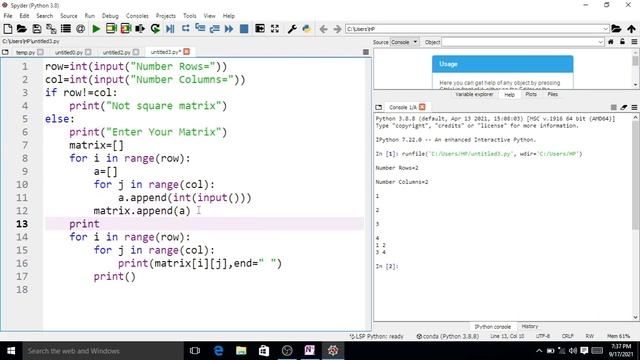
Task: Close the untitled2.py tab
Action: 136,52
